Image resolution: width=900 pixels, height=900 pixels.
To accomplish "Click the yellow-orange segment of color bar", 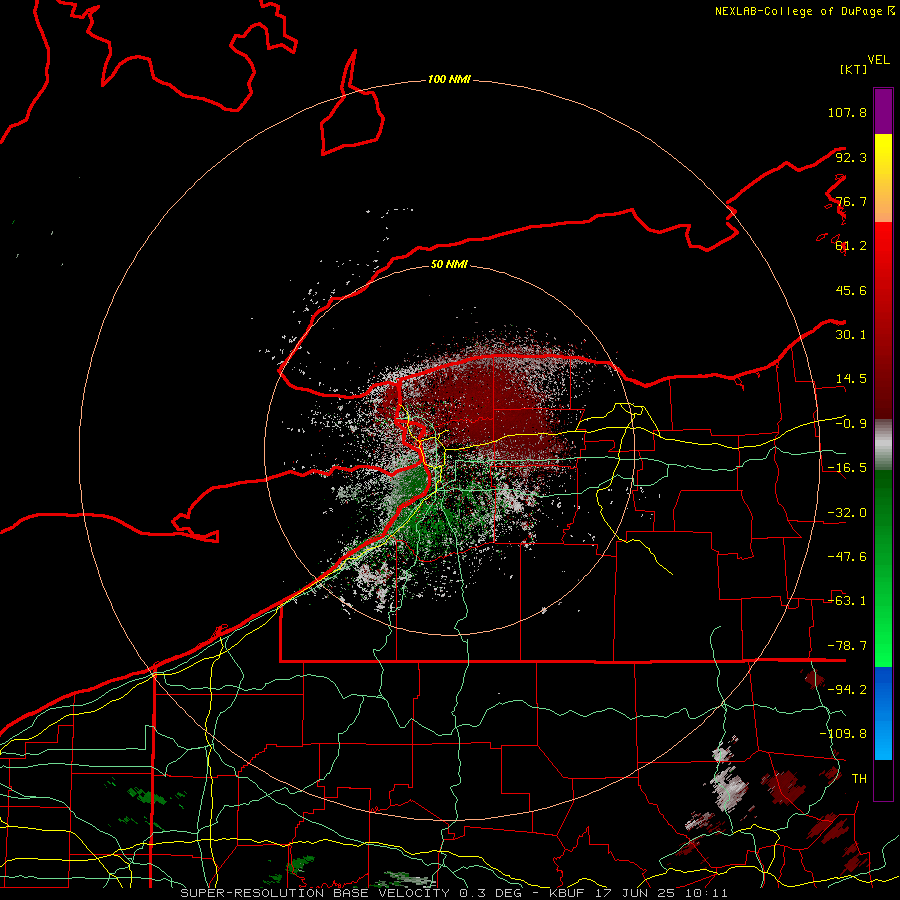I will coord(883,178).
